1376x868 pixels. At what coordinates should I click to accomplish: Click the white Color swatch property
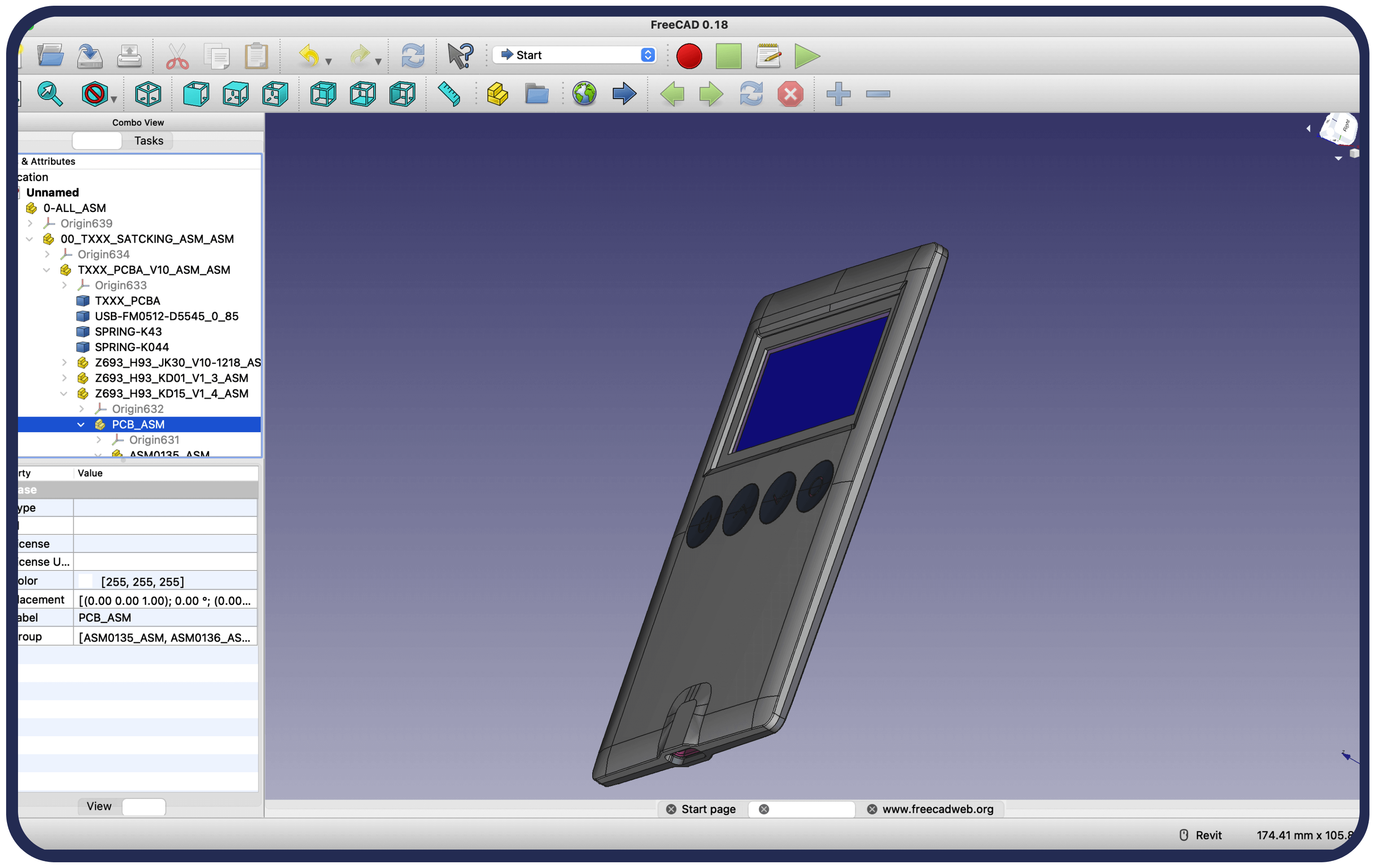click(x=86, y=581)
